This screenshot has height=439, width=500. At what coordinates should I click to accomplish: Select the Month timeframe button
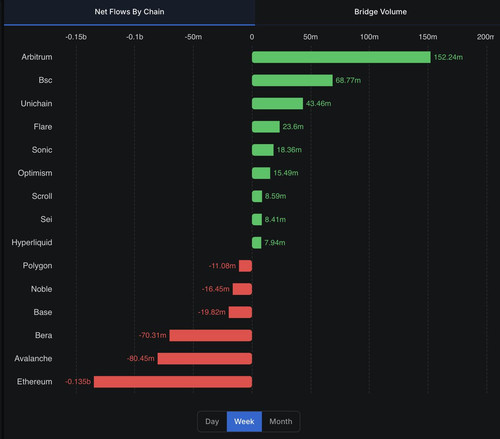tap(281, 421)
